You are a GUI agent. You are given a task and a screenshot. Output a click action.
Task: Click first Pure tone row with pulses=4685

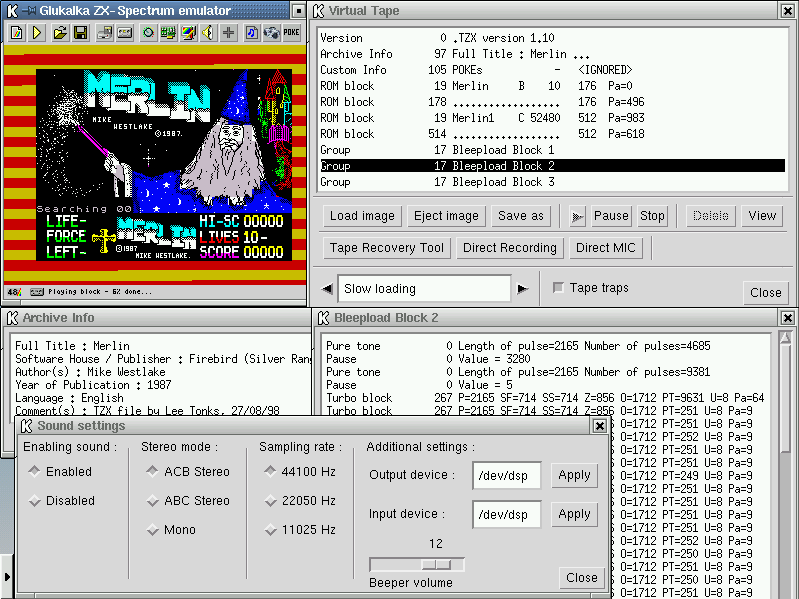(548, 346)
